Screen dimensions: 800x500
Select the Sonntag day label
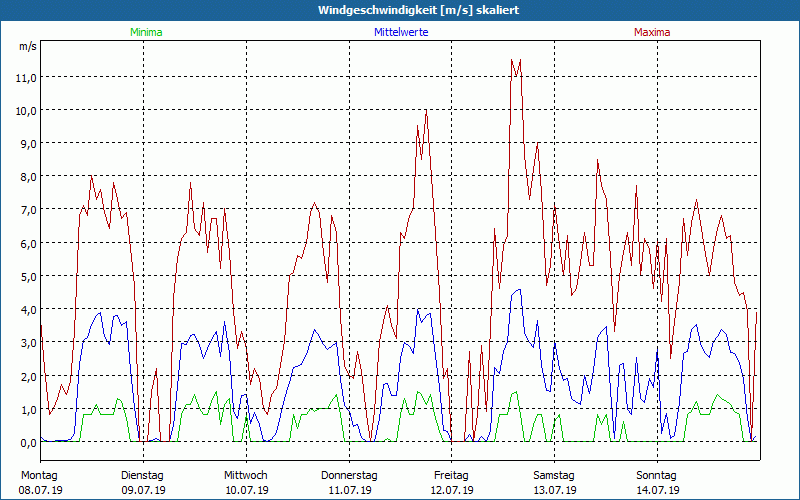pos(656,475)
